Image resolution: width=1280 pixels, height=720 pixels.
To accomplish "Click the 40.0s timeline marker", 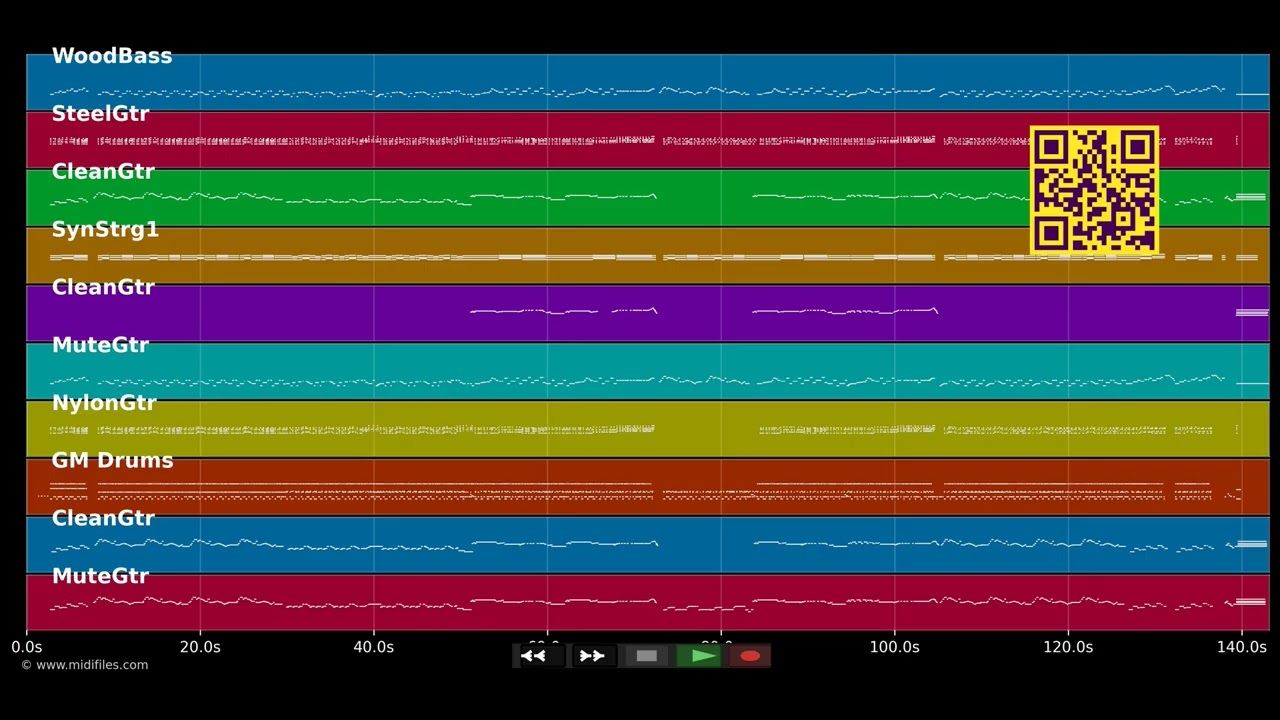I will (x=374, y=647).
